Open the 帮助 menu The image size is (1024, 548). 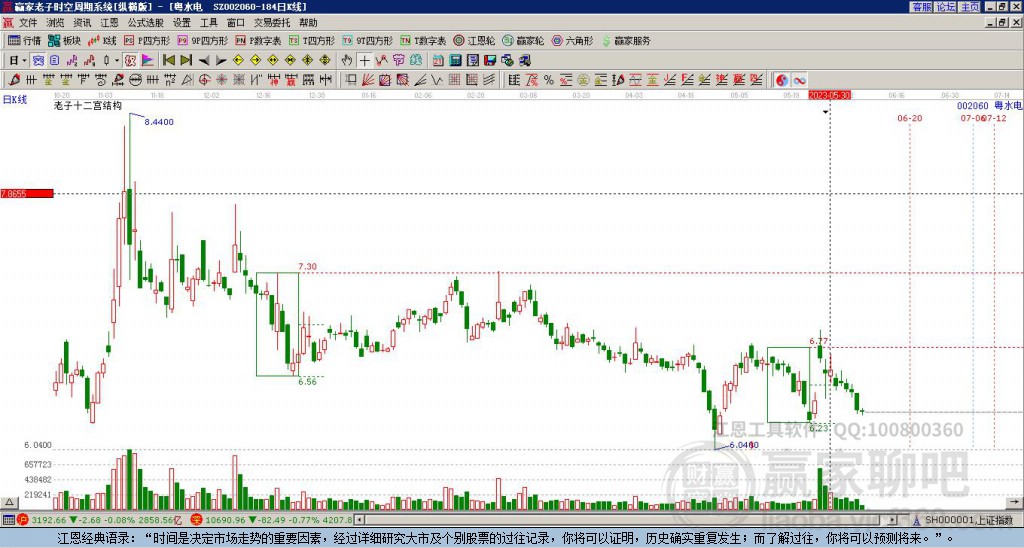pos(308,23)
